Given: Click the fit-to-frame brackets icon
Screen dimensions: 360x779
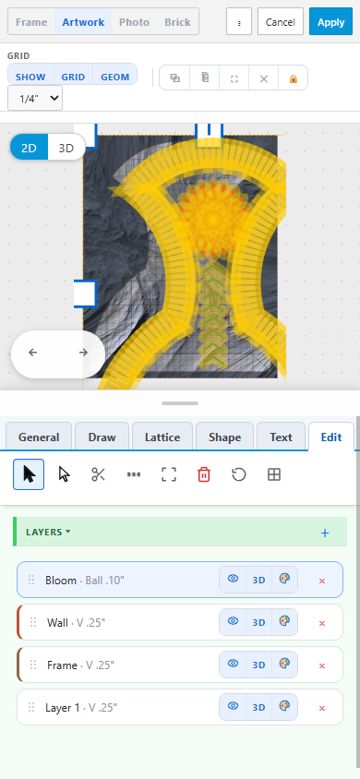Looking at the screenshot, I should click(169, 474).
